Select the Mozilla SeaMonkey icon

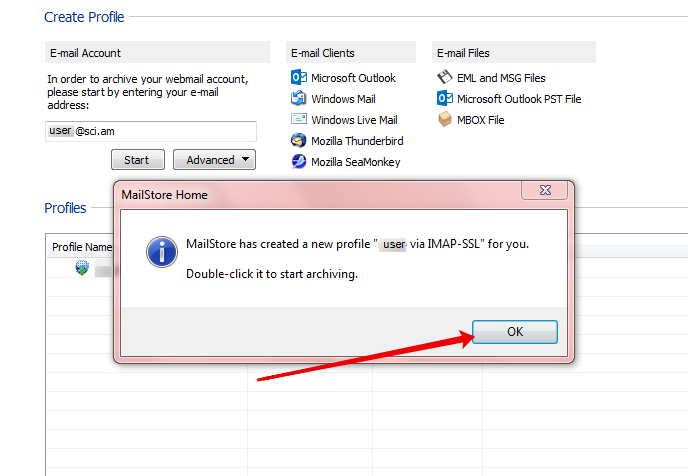[299, 161]
